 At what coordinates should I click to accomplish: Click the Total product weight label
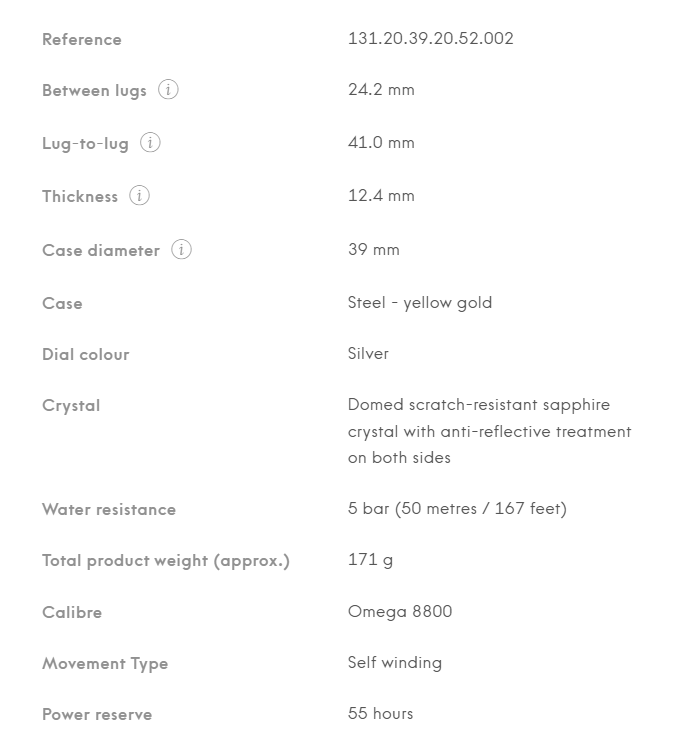tap(166, 561)
